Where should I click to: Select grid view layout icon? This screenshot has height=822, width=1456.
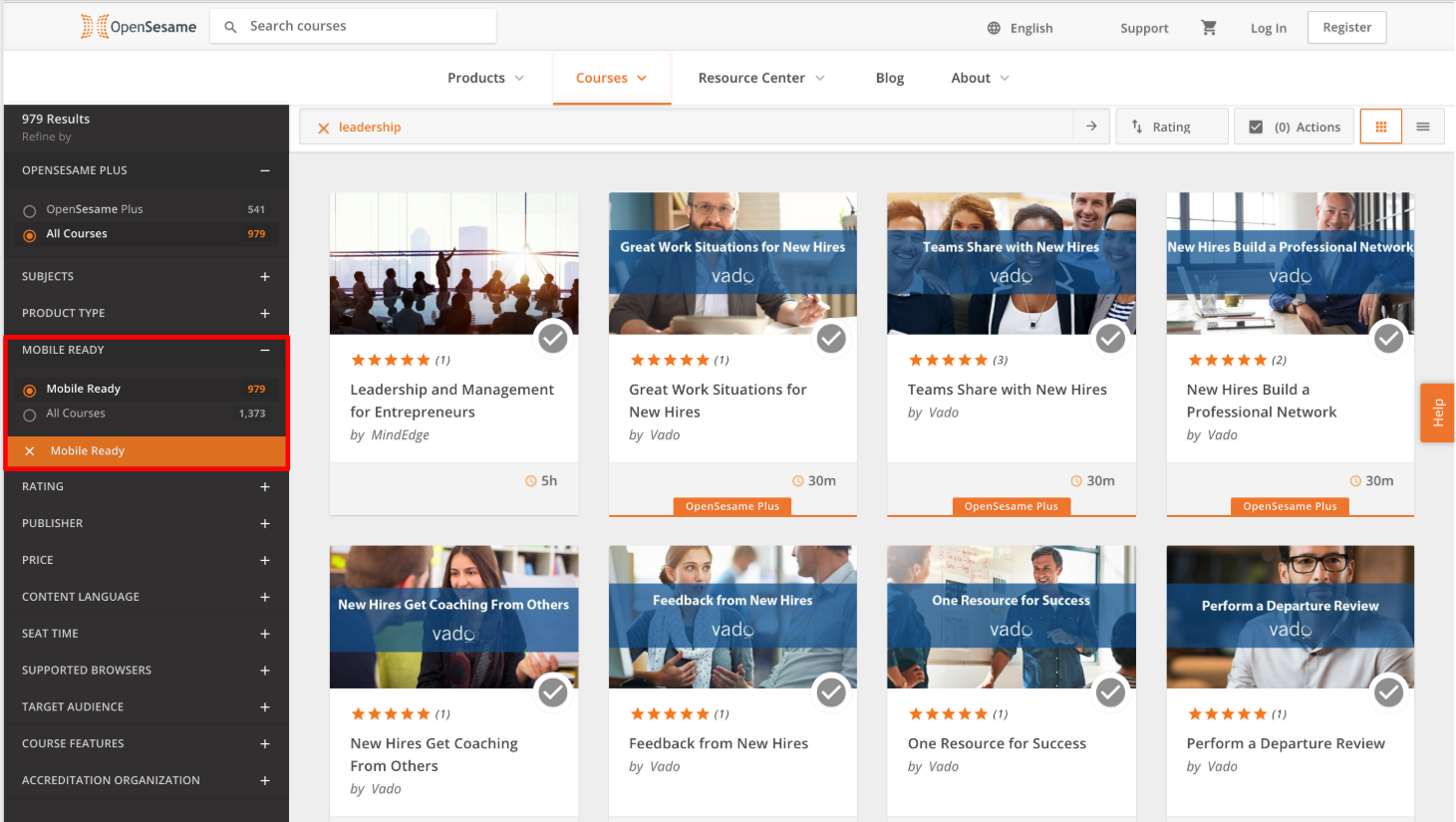point(1381,127)
